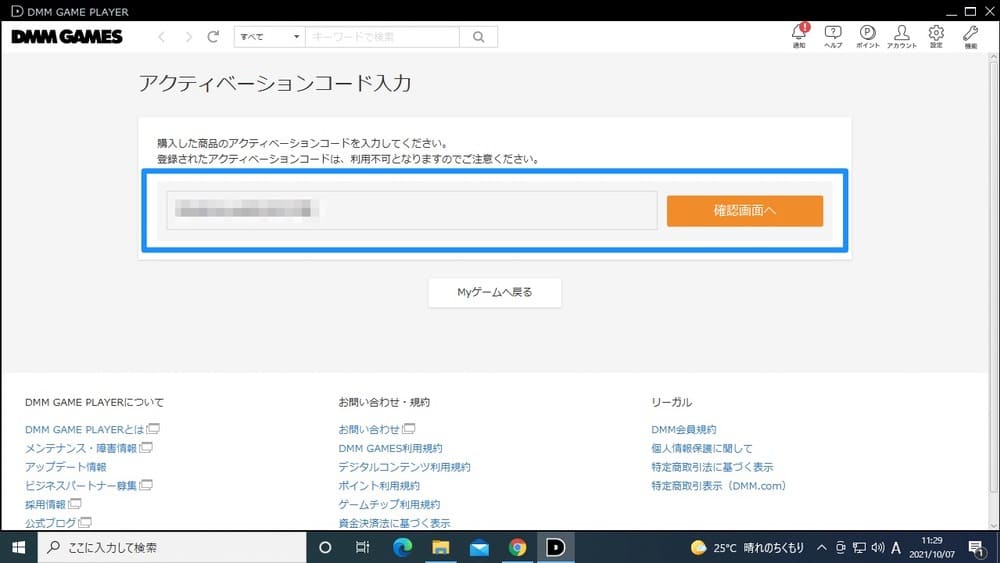The image size is (1000, 563).
Task: Click the search magnifier icon
Action: point(478,37)
